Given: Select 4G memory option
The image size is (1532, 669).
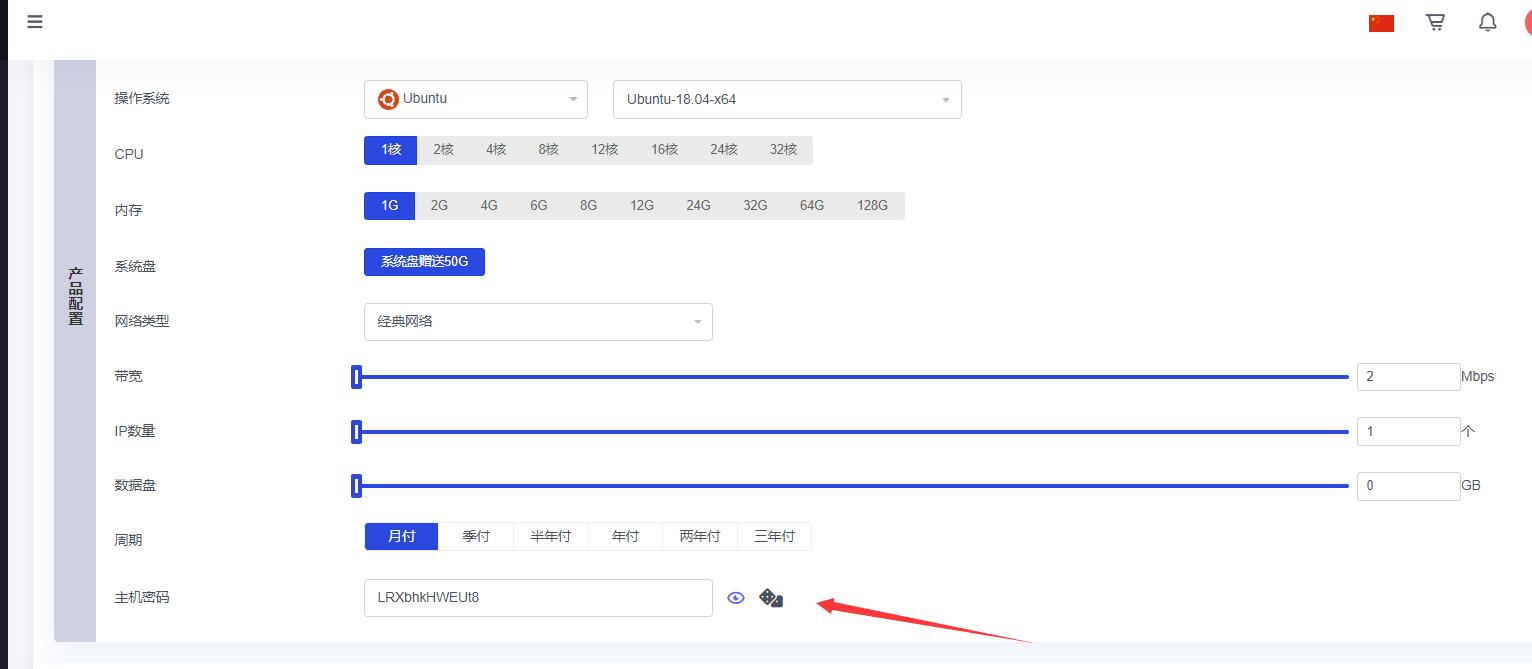Looking at the screenshot, I should 489,206.
